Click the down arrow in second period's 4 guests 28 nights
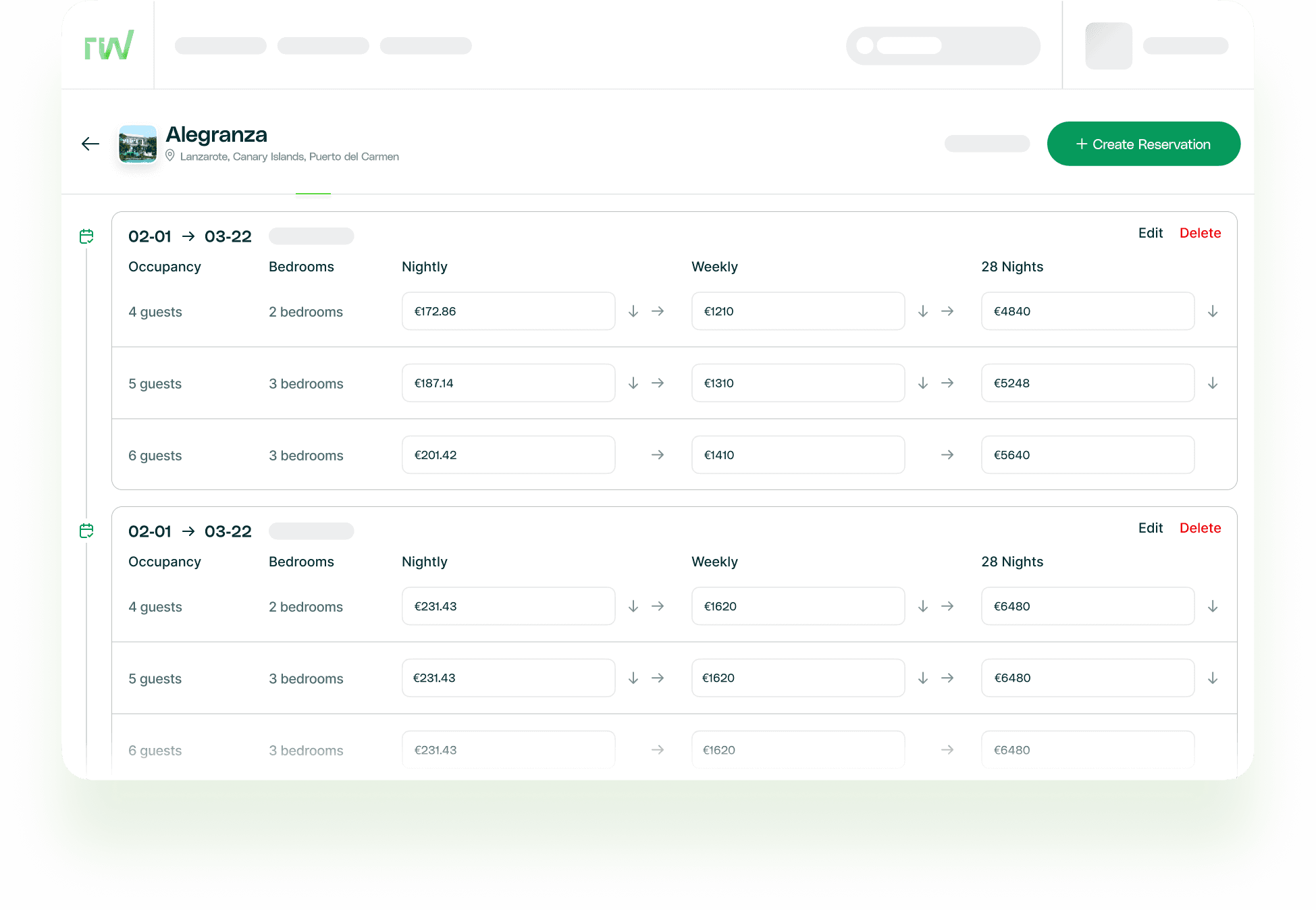The width and height of the screenshot is (1316, 910). (x=1213, y=606)
